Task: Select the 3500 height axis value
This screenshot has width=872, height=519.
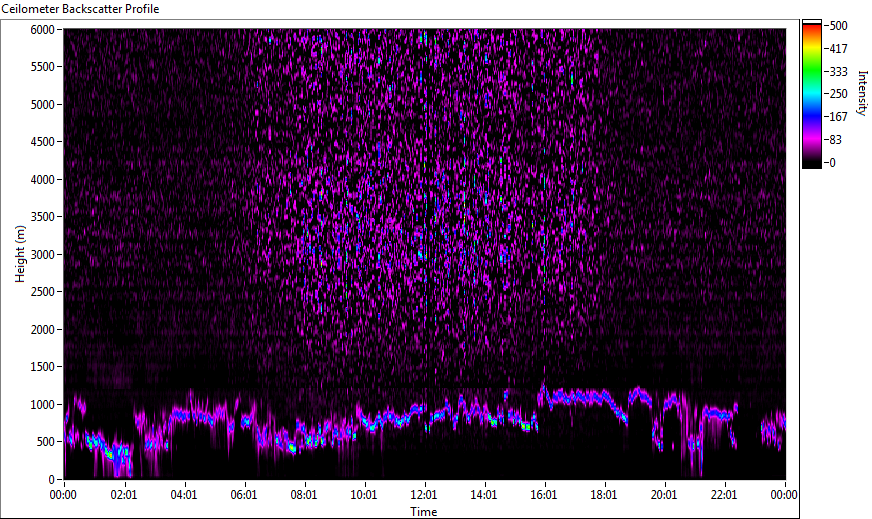Action: tap(43, 217)
